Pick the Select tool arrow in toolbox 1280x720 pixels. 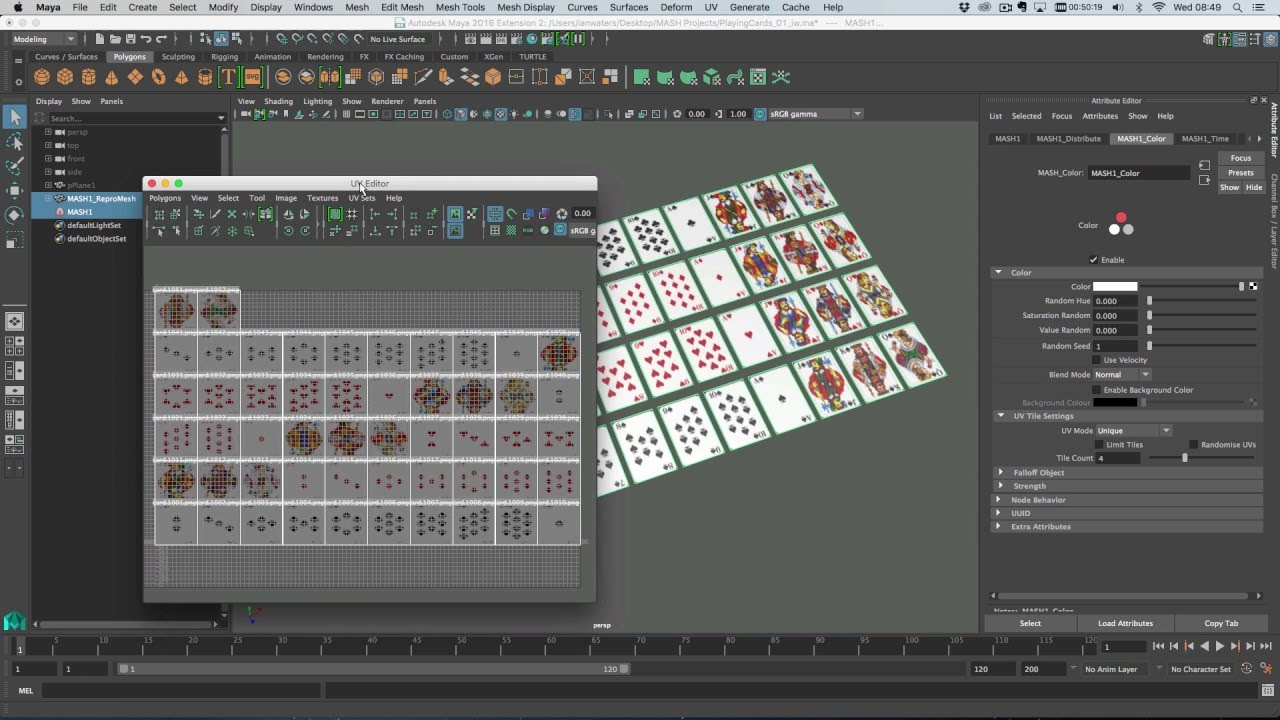14,117
